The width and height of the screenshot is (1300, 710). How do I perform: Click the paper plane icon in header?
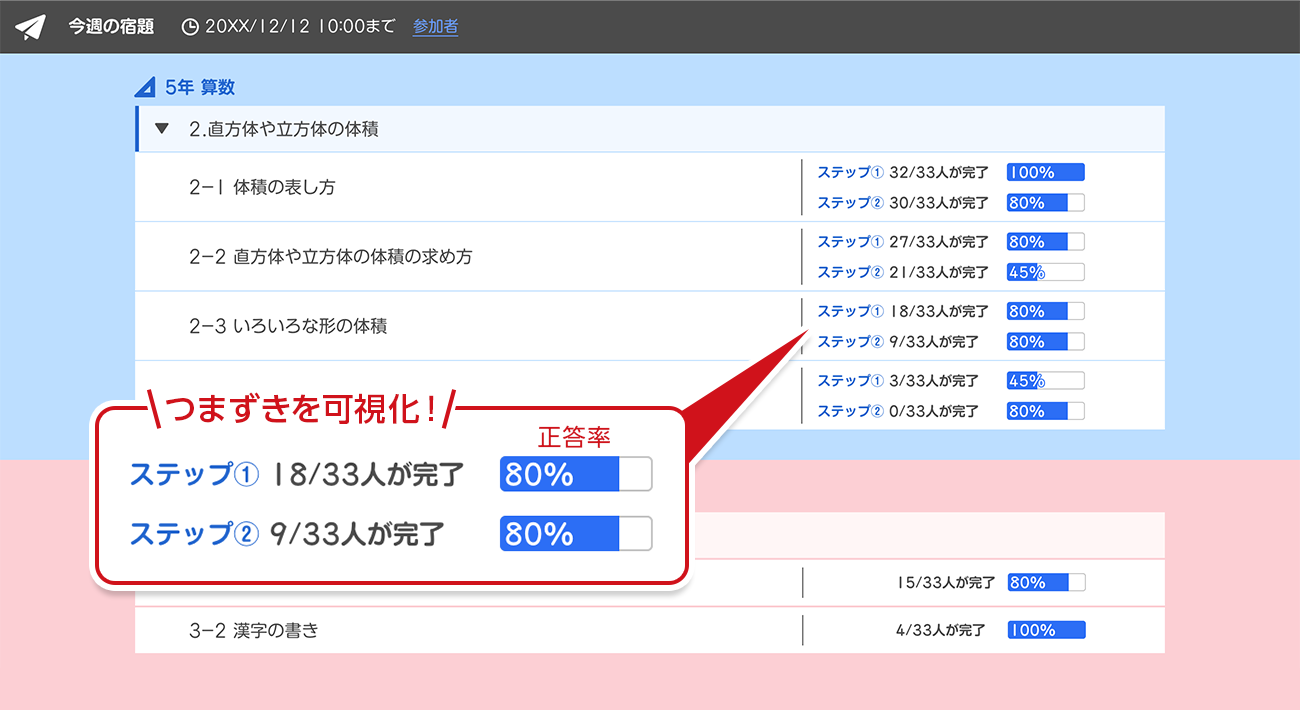(32, 27)
